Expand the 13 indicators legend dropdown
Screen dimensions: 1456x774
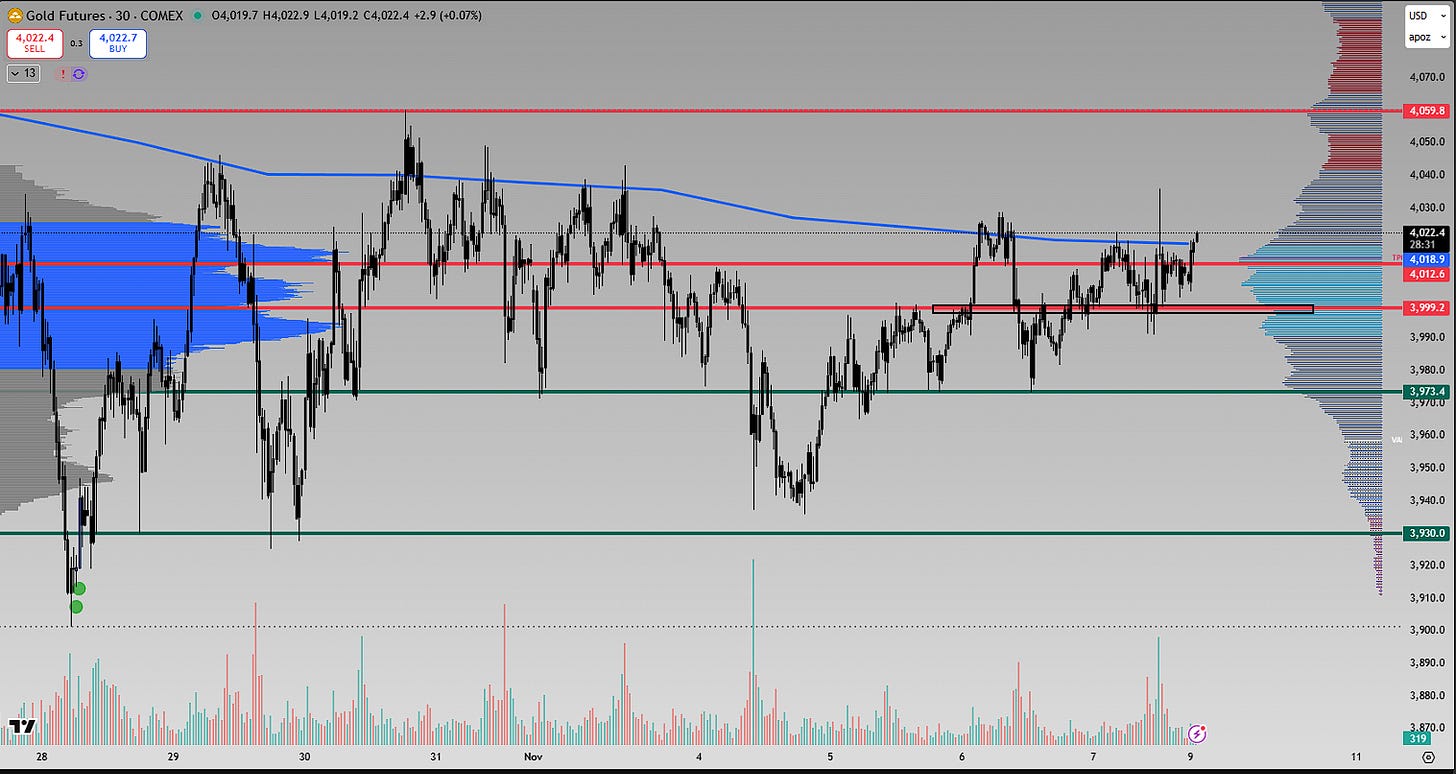(23, 73)
